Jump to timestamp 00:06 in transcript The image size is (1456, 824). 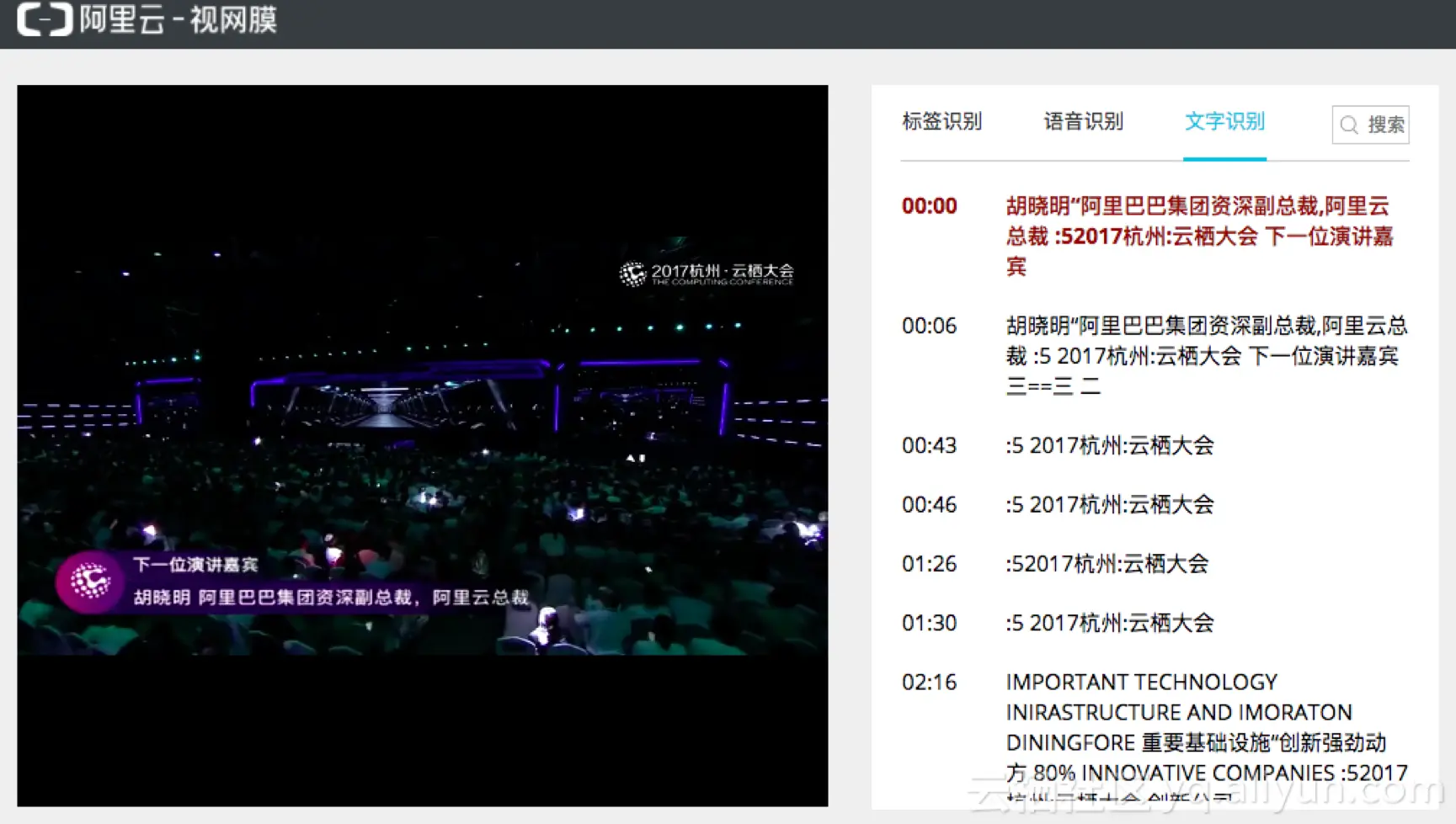(929, 326)
